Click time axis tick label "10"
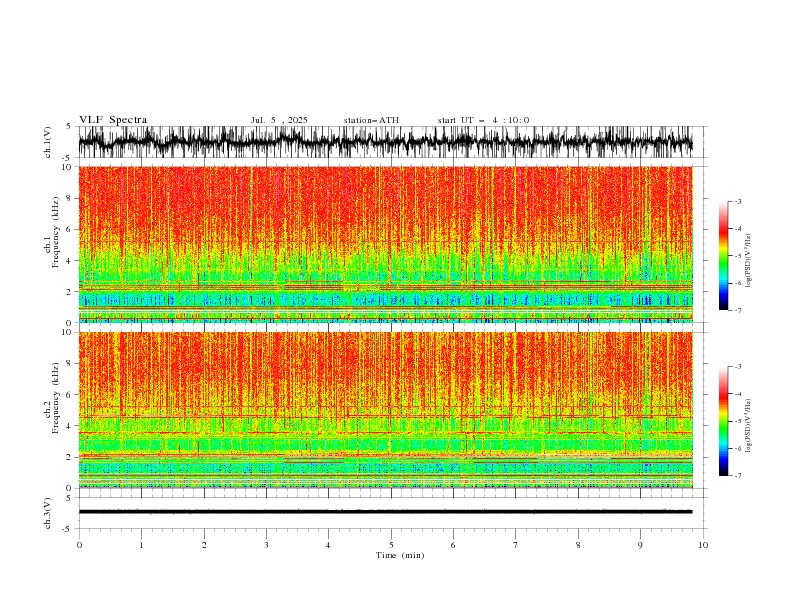The height and width of the screenshot is (612, 792). click(x=703, y=545)
